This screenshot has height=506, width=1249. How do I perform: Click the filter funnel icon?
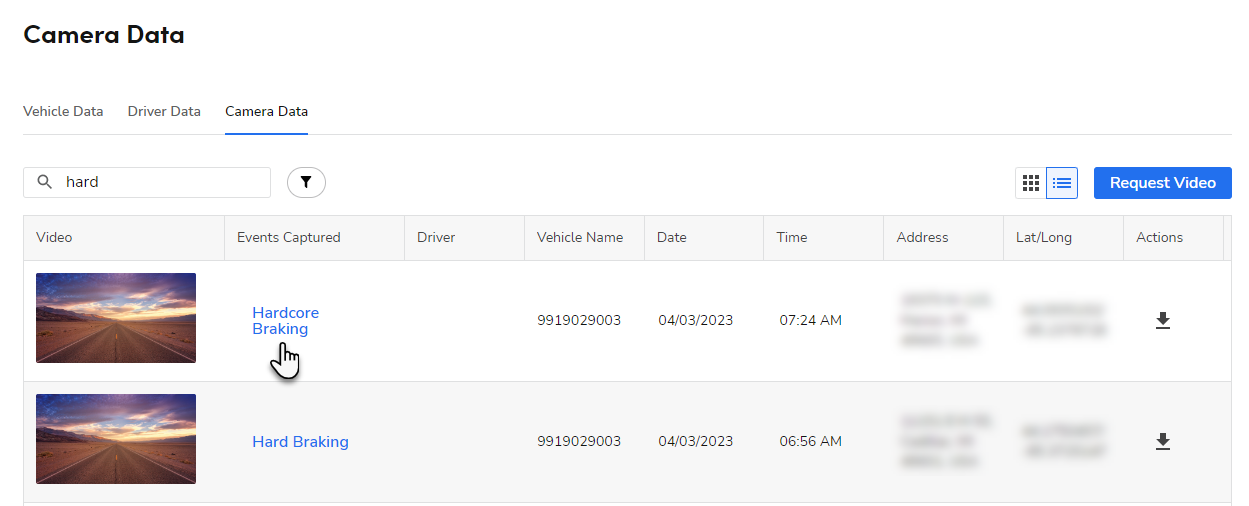pos(306,182)
